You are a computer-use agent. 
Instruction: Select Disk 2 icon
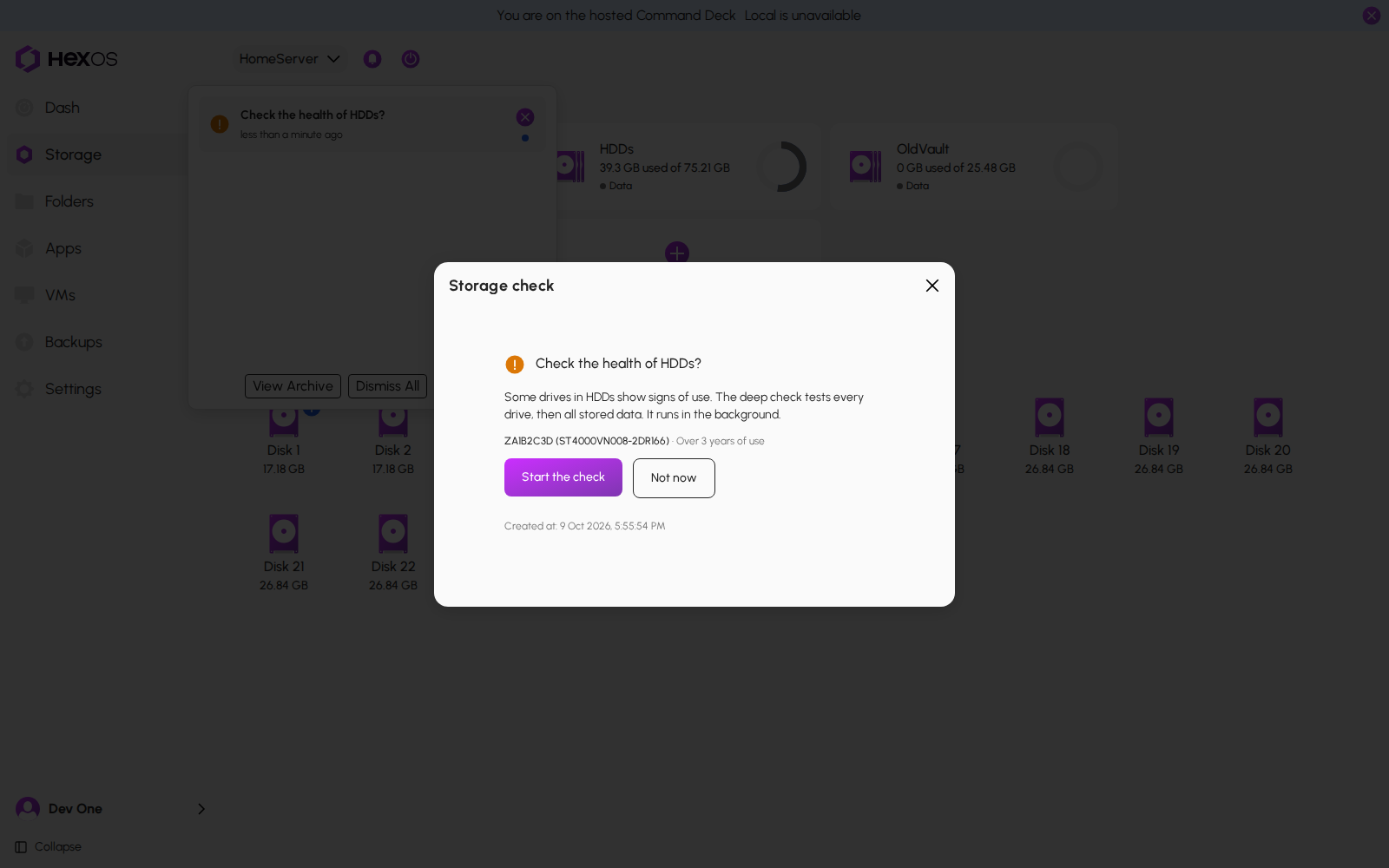click(x=393, y=420)
